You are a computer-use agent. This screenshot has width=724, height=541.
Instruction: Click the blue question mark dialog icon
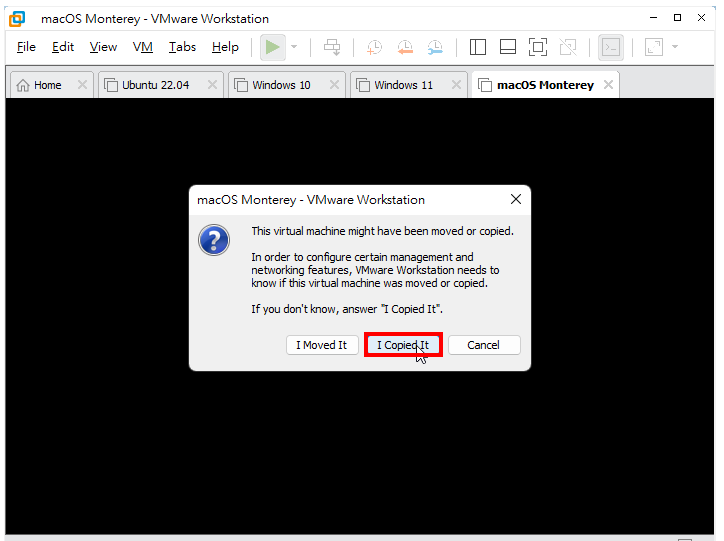214,240
